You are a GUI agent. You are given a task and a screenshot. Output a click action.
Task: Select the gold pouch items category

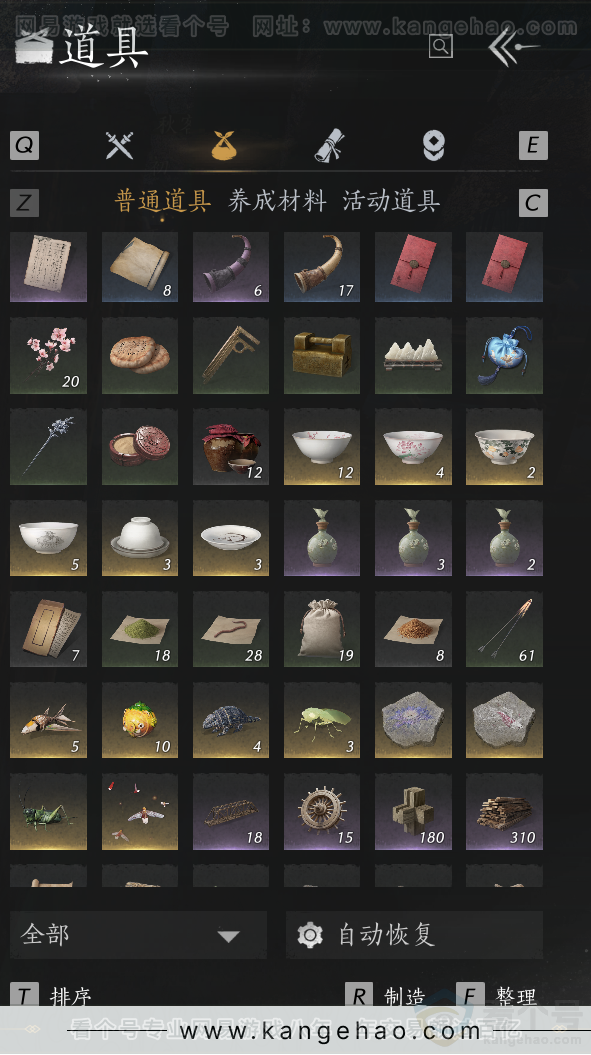pyautogui.click(x=224, y=145)
